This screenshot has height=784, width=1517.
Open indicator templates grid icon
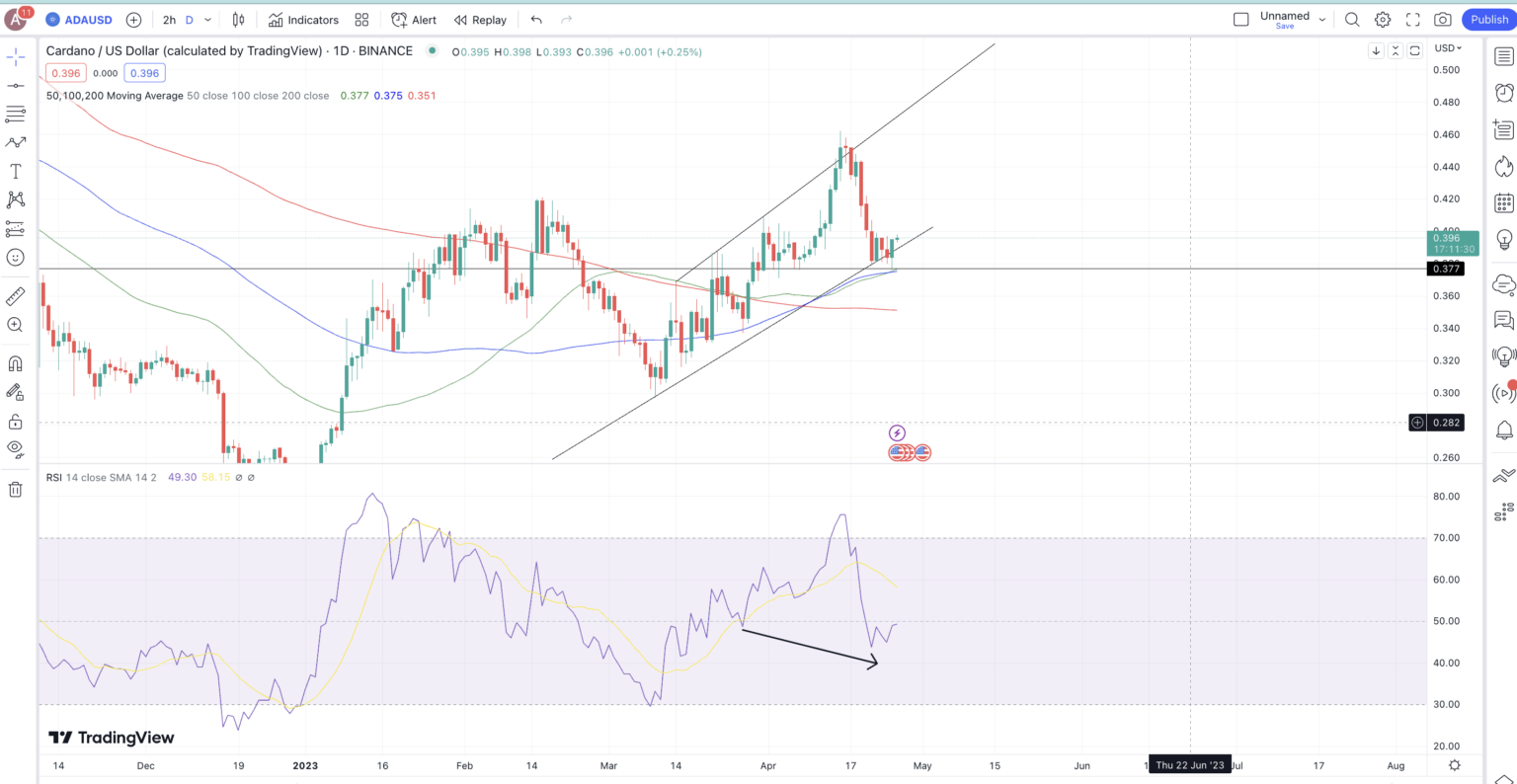coord(361,20)
